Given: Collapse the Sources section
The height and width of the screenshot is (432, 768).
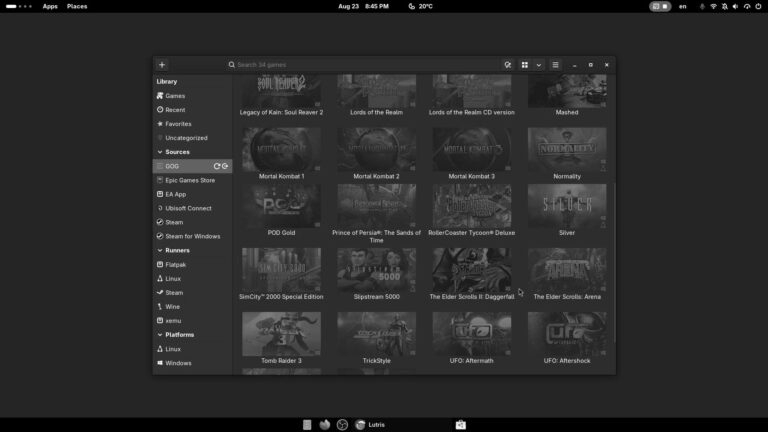Looking at the screenshot, I should [160, 152].
